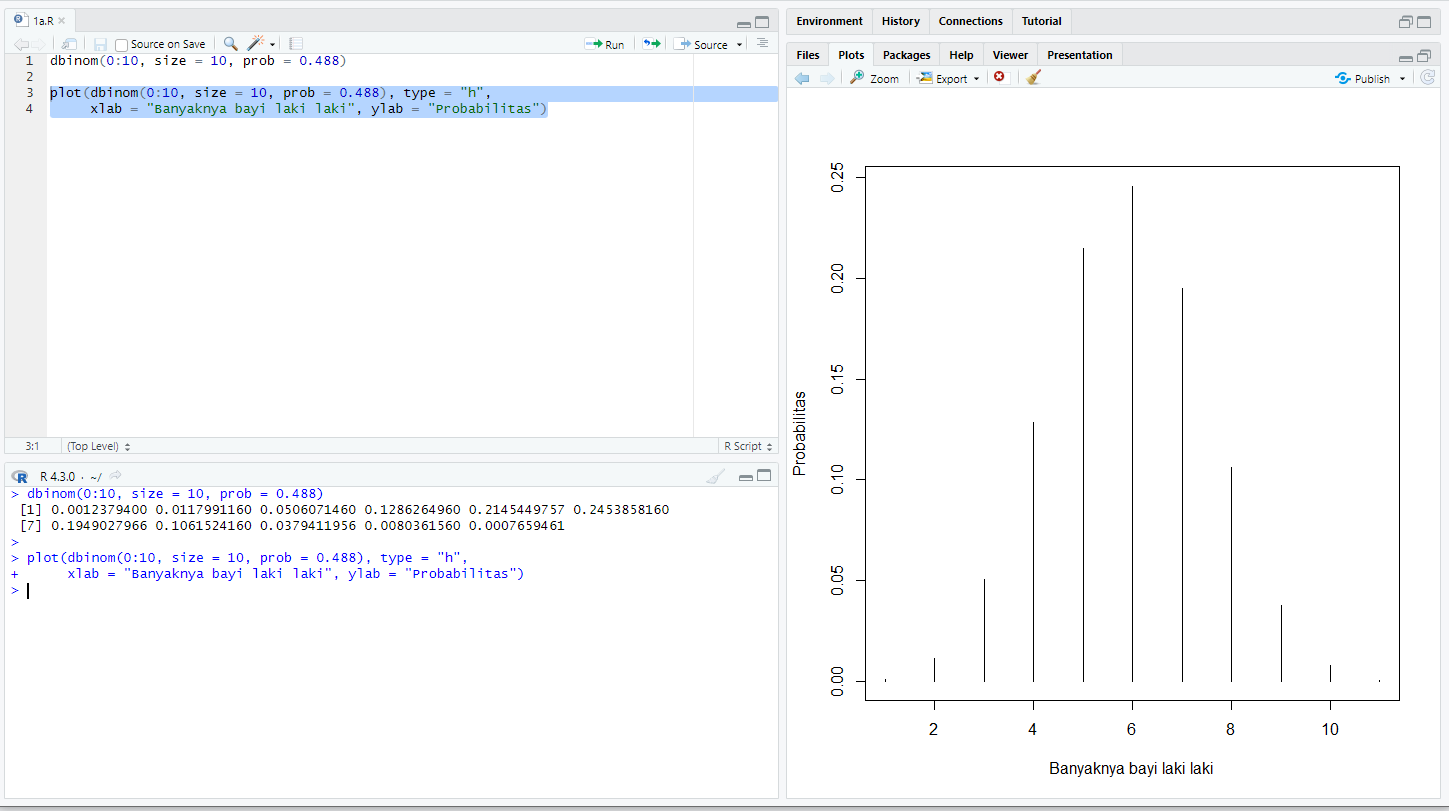Close the 1a.R editor tab
The width and height of the screenshot is (1449, 811).
(62, 21)
